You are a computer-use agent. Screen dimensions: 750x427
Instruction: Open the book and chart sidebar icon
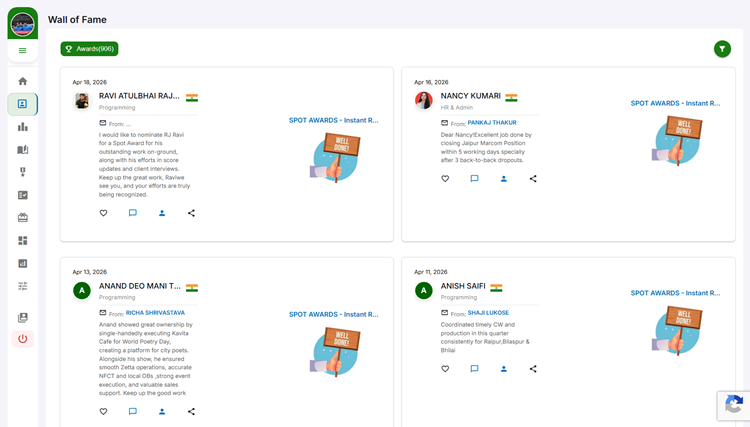(22, 150)
